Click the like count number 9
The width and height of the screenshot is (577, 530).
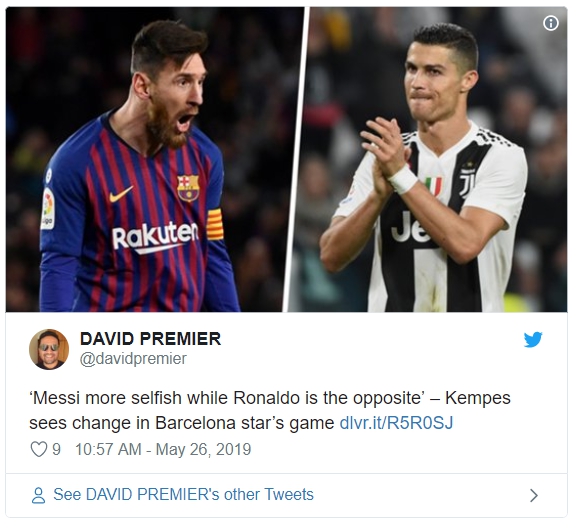[x=56, y=449]
